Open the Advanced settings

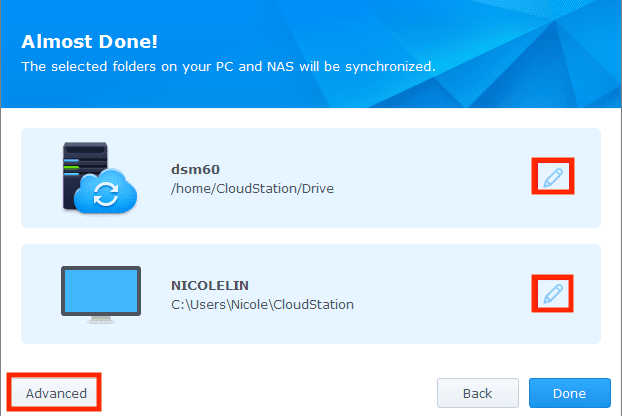[x=56, y=393]
